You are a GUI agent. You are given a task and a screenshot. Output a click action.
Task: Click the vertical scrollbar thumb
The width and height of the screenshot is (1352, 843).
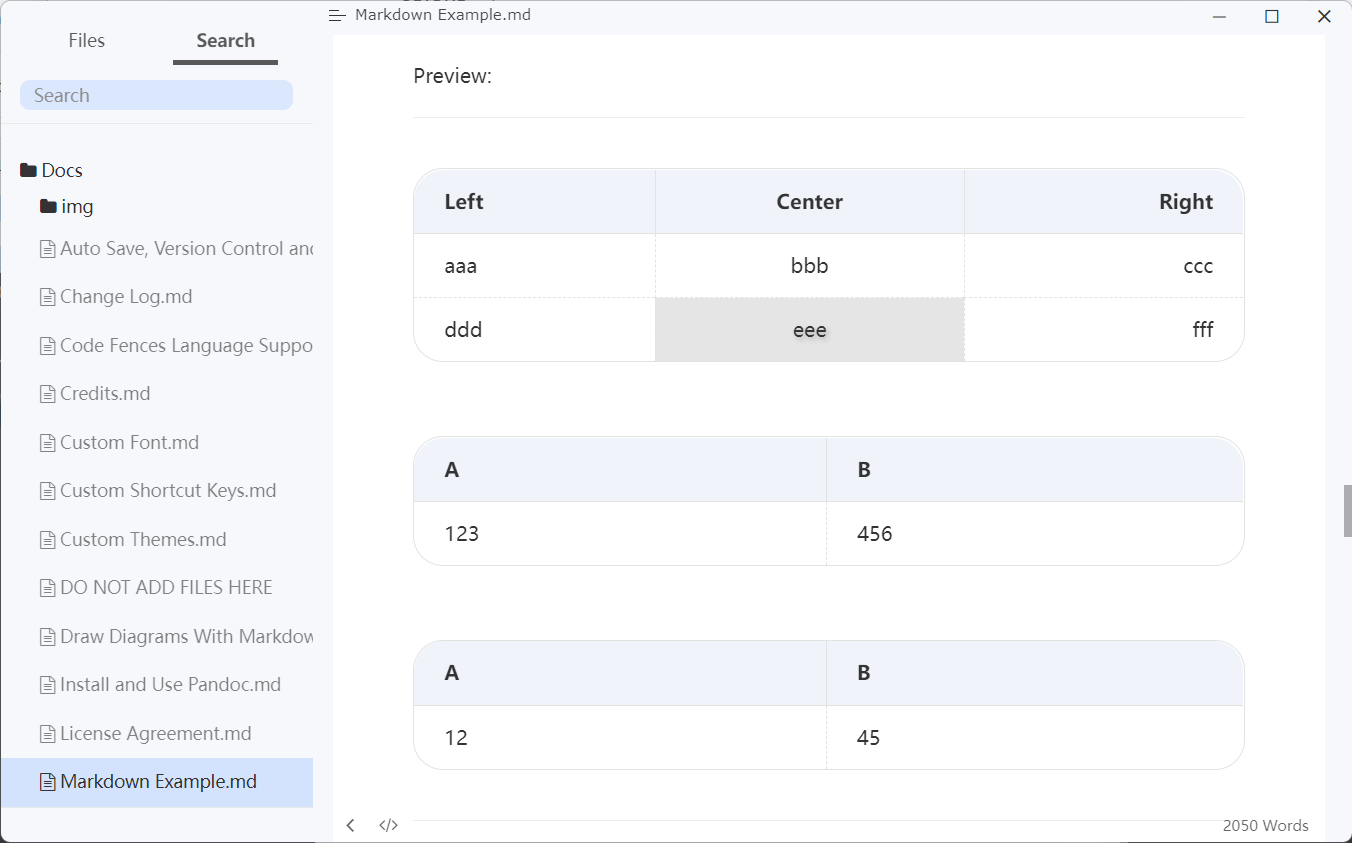[x=1347, y=510]
